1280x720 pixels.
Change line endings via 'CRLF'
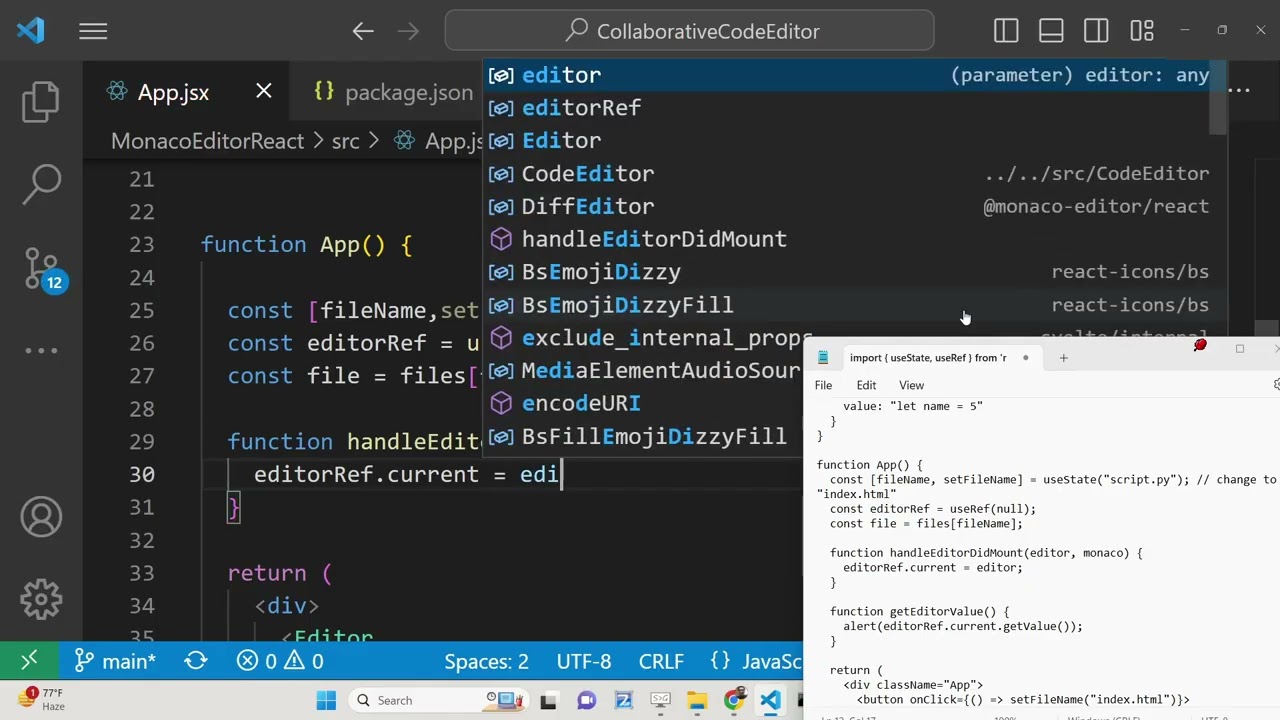pos(661,661)
